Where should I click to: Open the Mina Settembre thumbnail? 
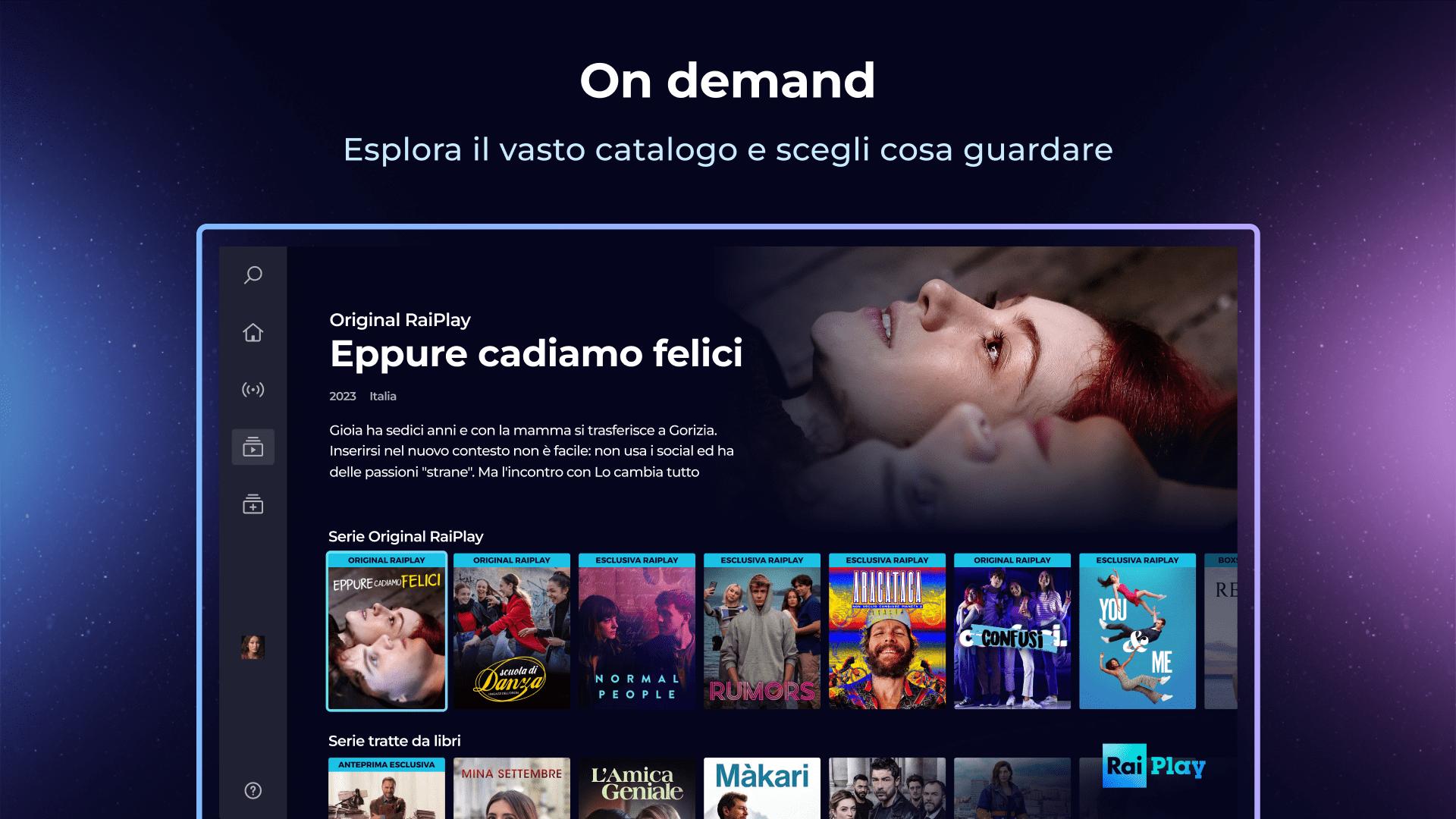coord(512,788)
